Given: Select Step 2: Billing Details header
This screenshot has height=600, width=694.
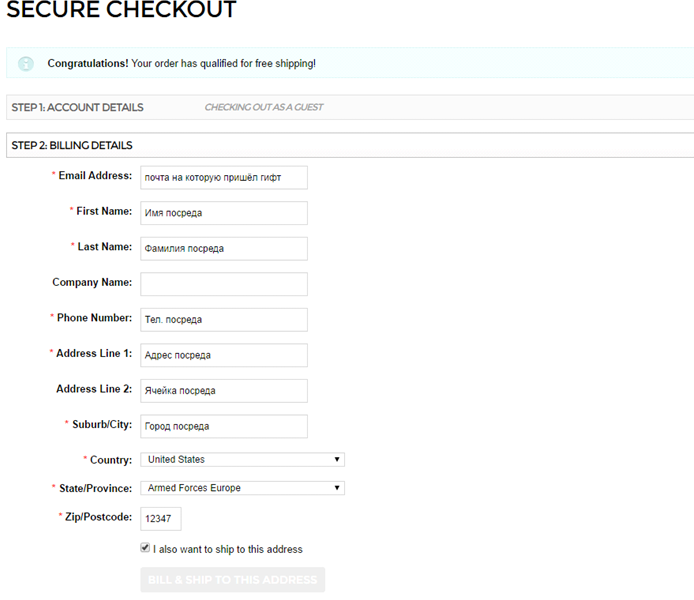Looking at the screenshot, I should (72, 146).
